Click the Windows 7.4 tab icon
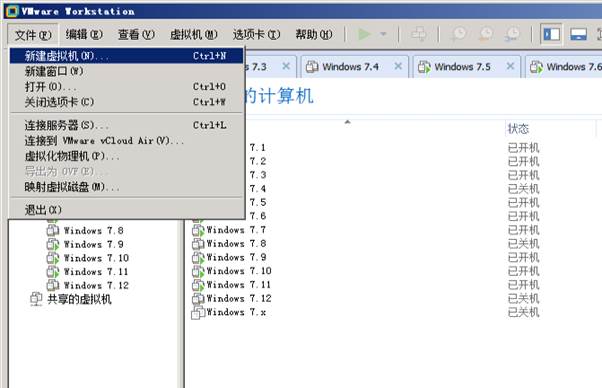This screenshot has width=602, height=388. (x=312, y=67)
